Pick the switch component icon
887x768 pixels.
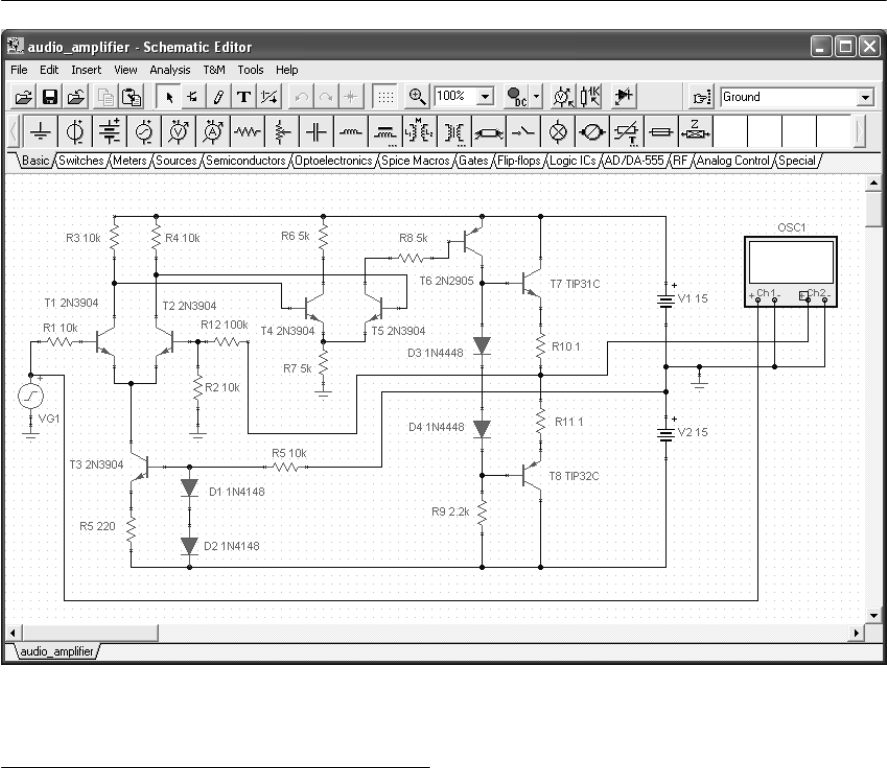pos(524,132)
